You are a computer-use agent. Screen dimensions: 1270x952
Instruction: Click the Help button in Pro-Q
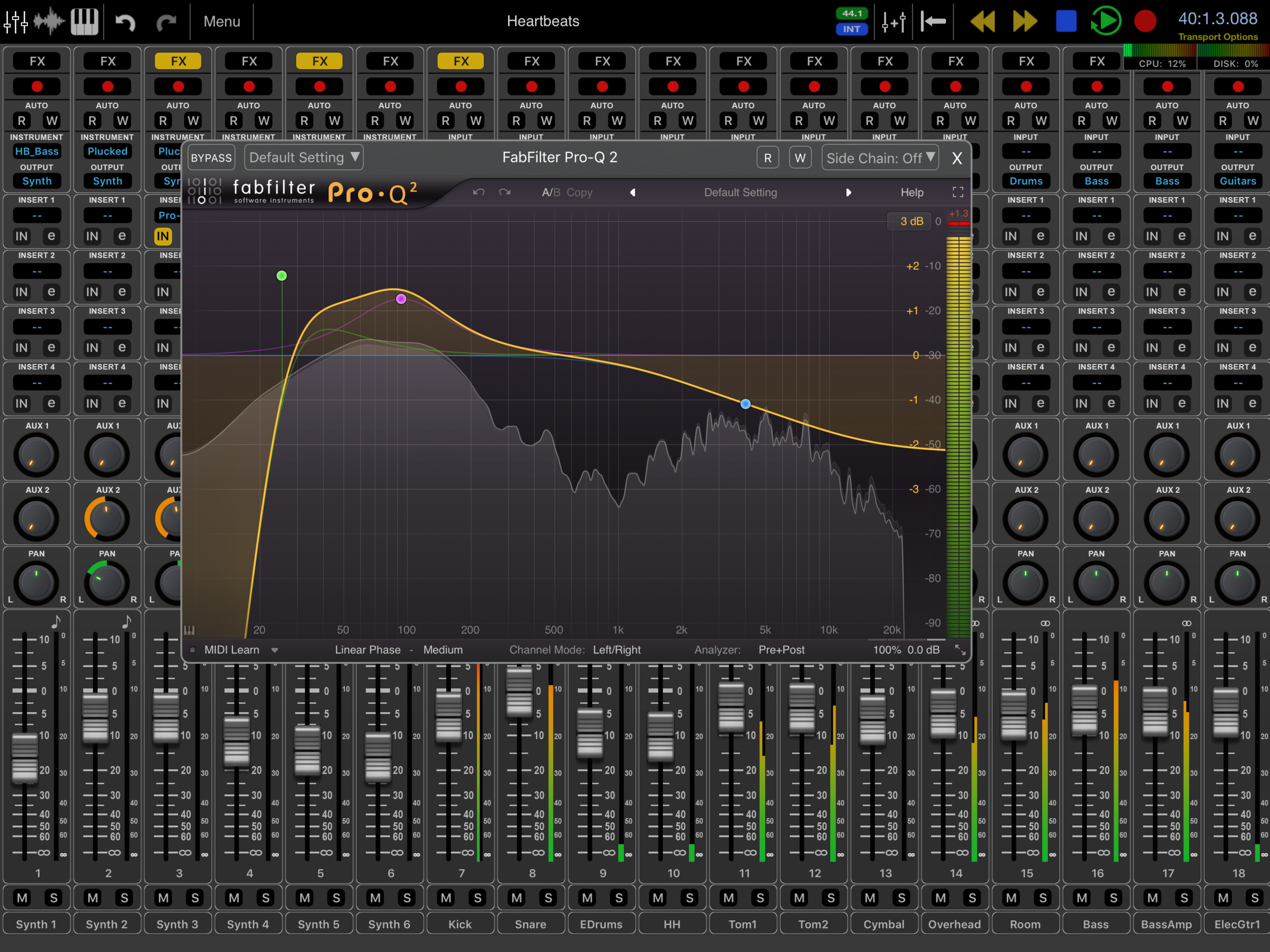point(911,192)
